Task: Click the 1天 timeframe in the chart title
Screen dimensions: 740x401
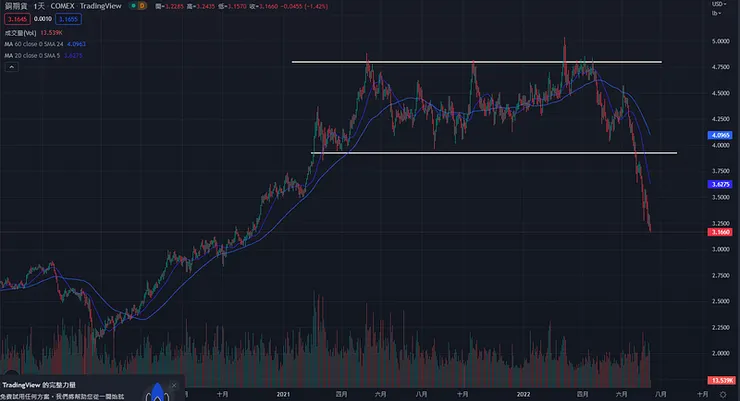Action: (39, 6)
